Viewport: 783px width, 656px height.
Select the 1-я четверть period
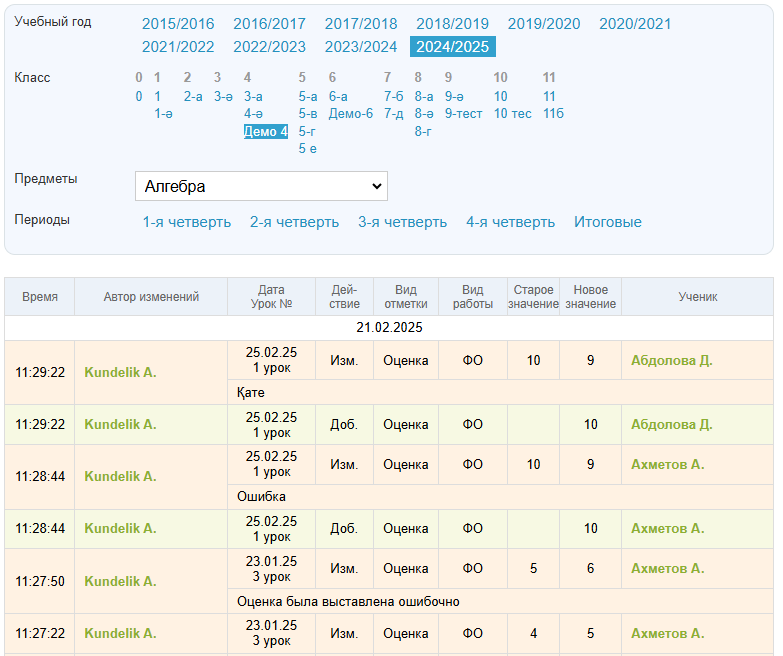(x=187, y=222)
